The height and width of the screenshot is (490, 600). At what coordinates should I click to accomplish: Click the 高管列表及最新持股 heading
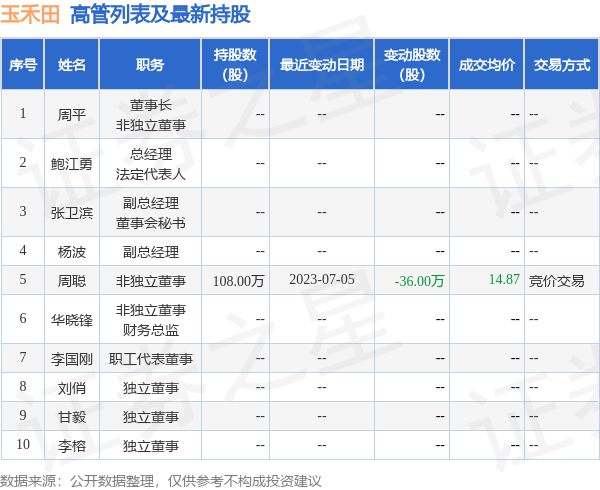pyautogui.click(x=160, y=15)
